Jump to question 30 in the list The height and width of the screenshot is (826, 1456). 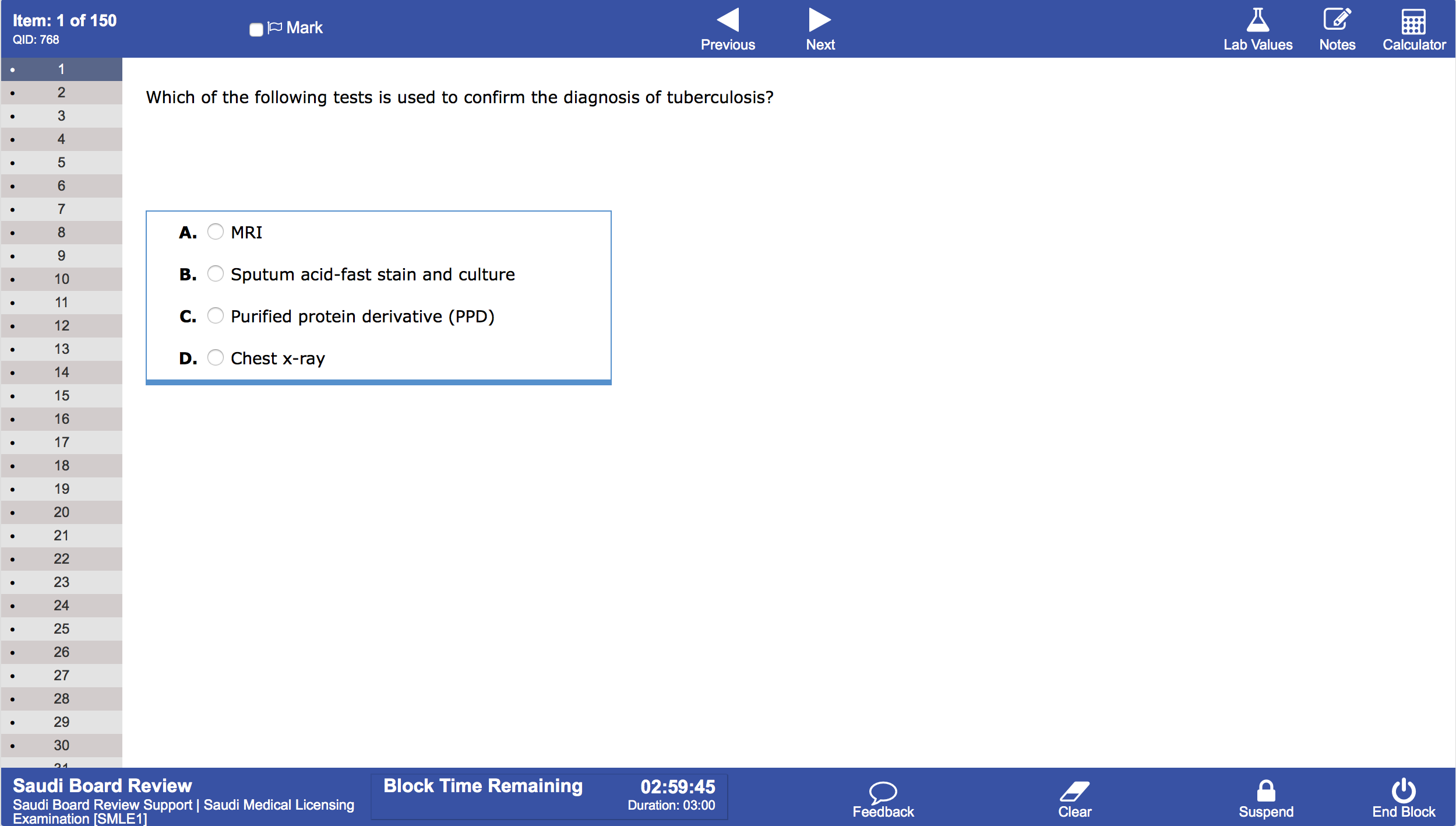[x=61, y=746]
